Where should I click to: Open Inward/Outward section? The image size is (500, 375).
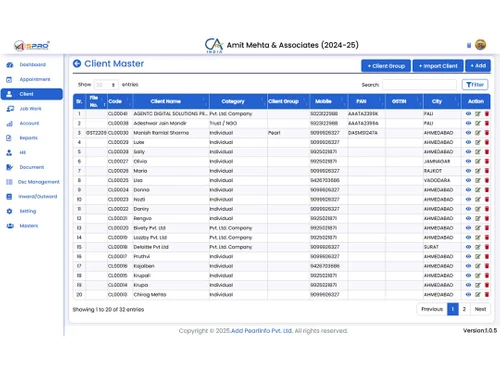click(x=32, y=197)
